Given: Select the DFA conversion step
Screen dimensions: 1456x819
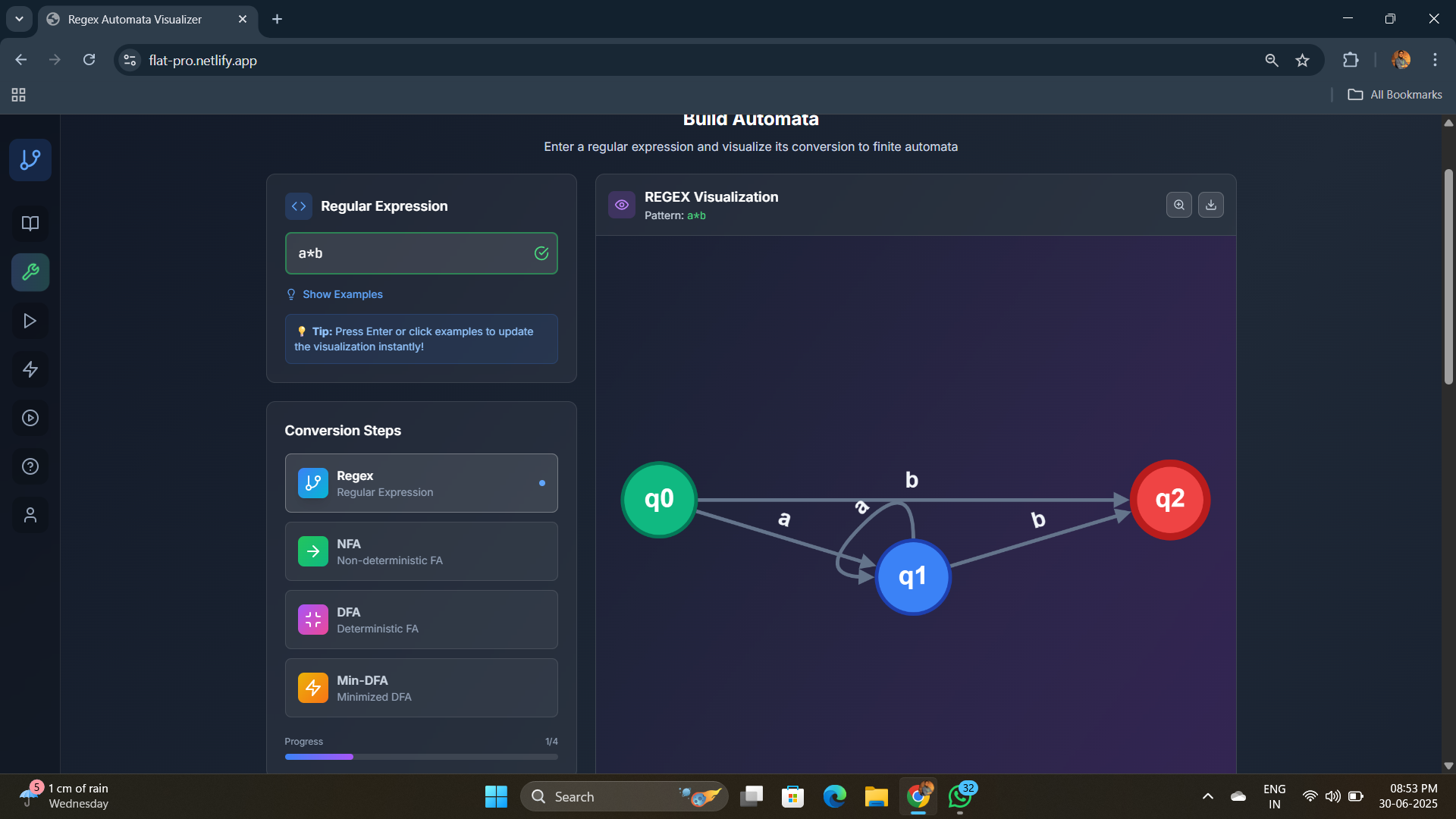Looking at the screenshot, I should [x=421, y=620].
